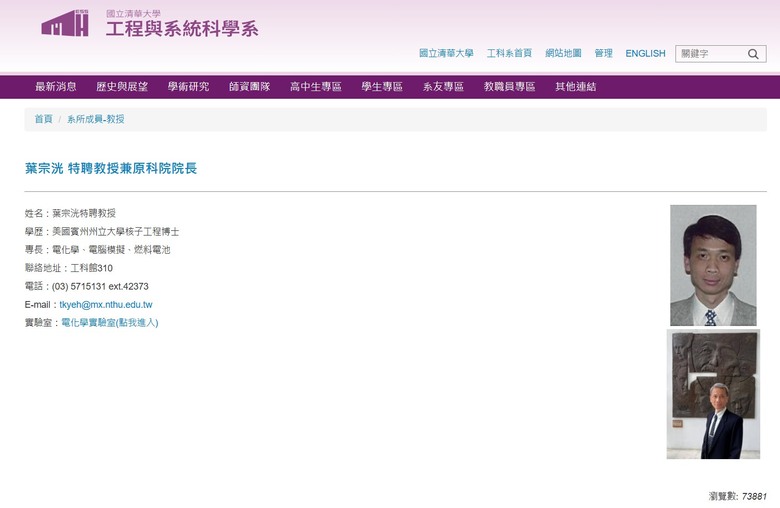Click the photo of man beside relief sculpture
The width and height of the screenshot is (780, 508).
point(713,394)
